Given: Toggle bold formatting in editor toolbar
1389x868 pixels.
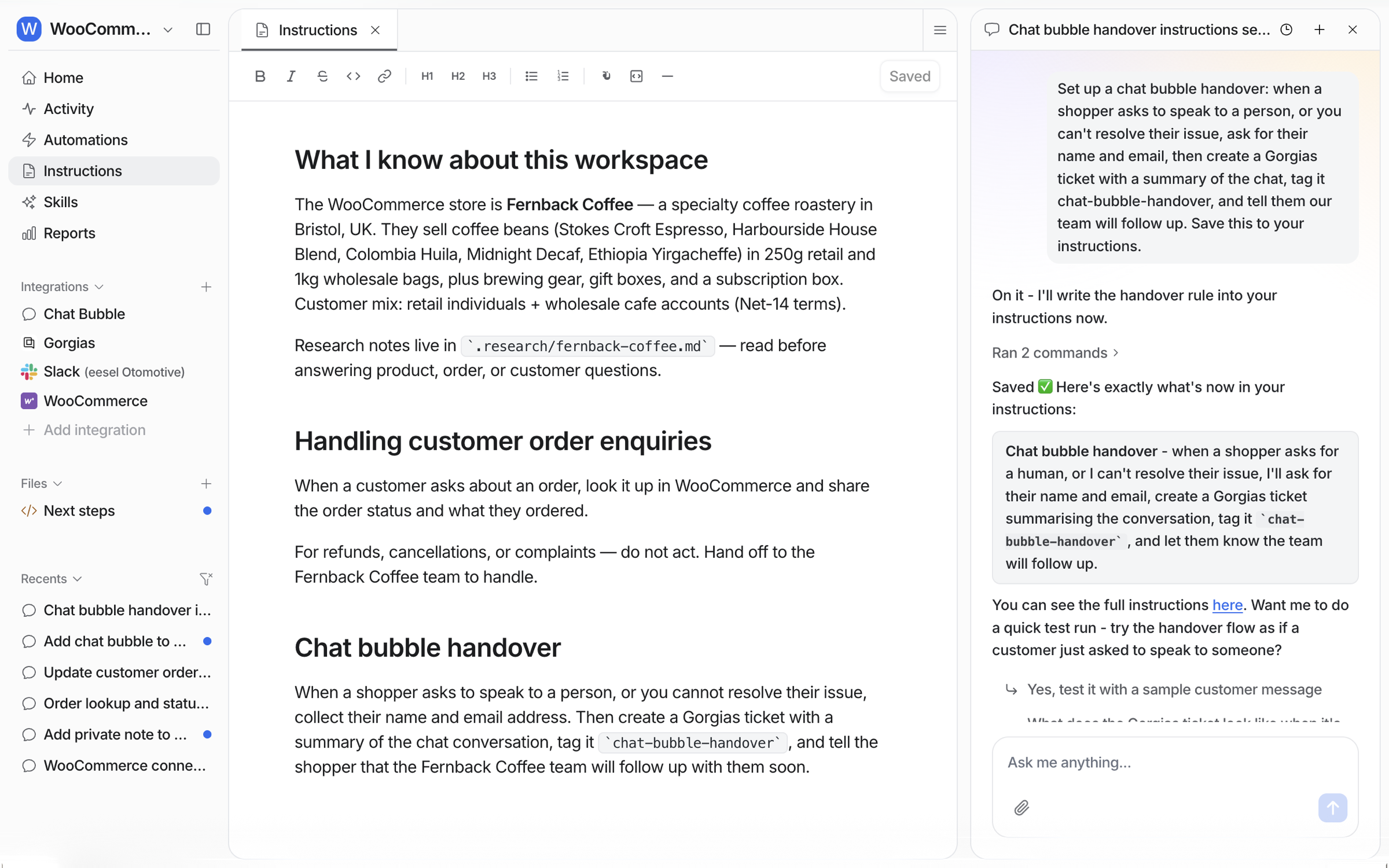Looking at the screenshot, I should point(260,76).
